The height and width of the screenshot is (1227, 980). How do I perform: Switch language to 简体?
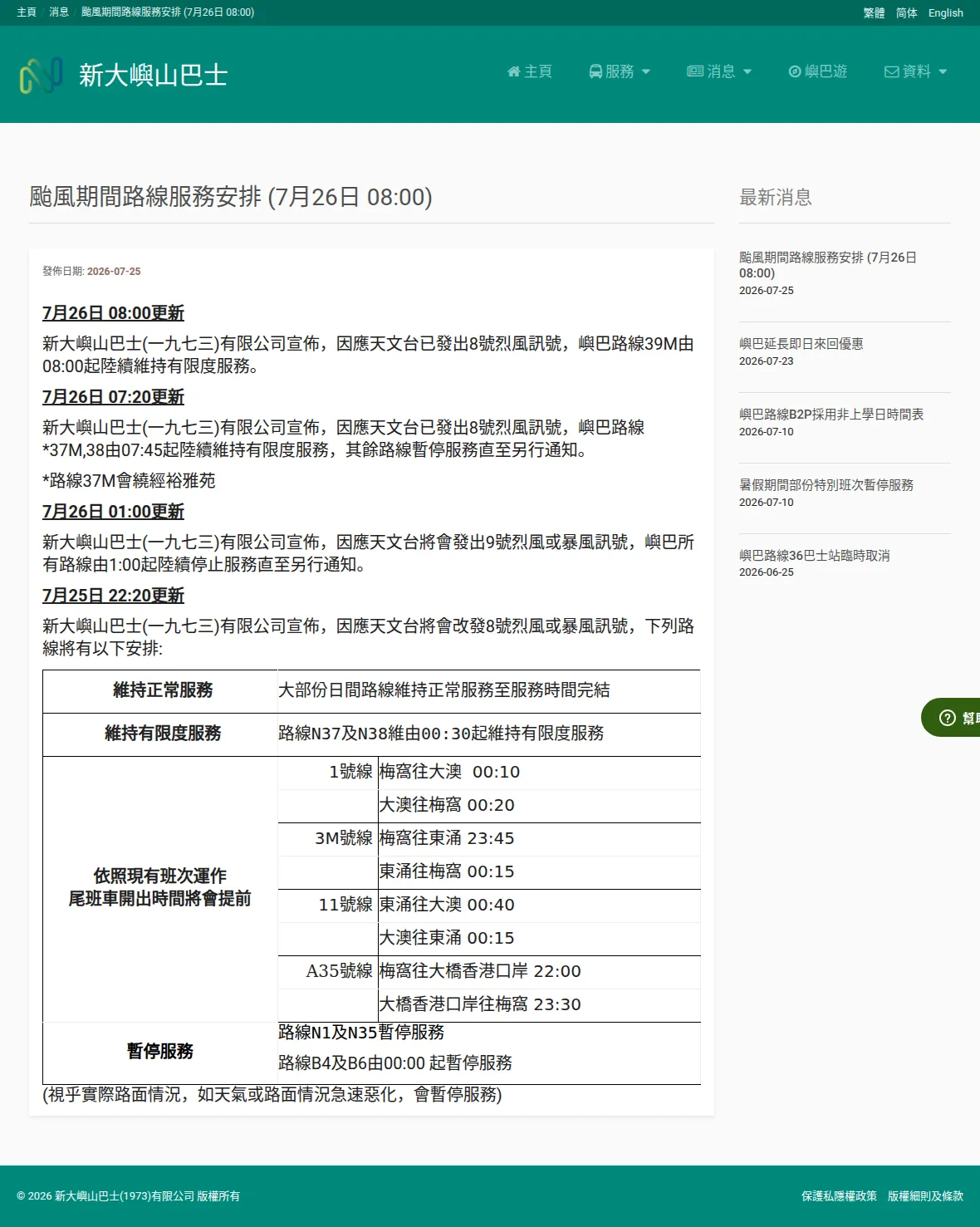[907, 13]
